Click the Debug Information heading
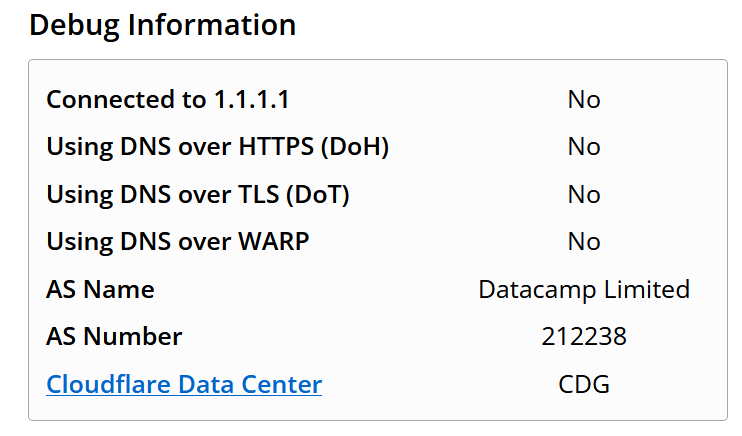 (x=162, y=25)
